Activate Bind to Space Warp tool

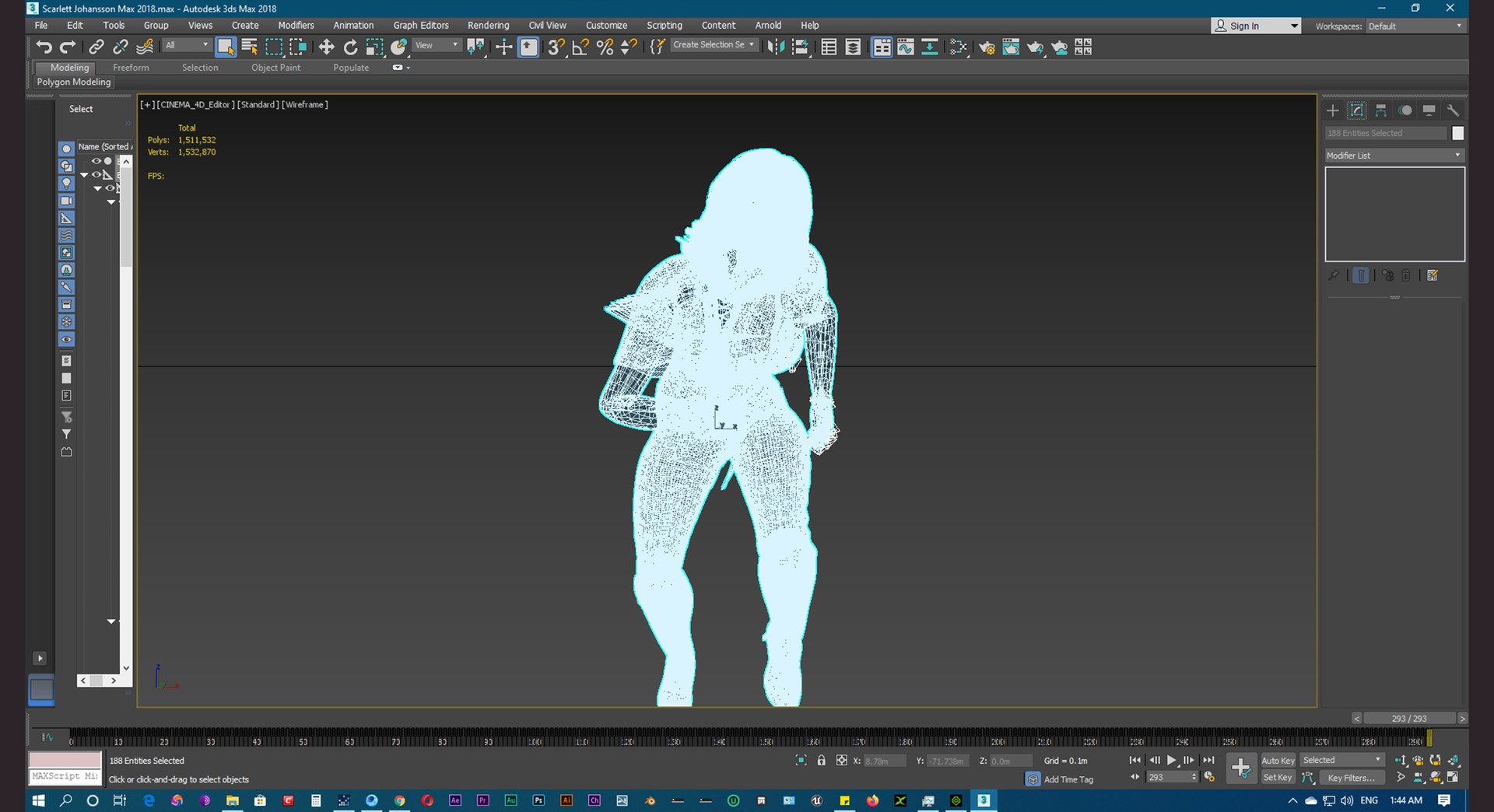coord(145,47)
